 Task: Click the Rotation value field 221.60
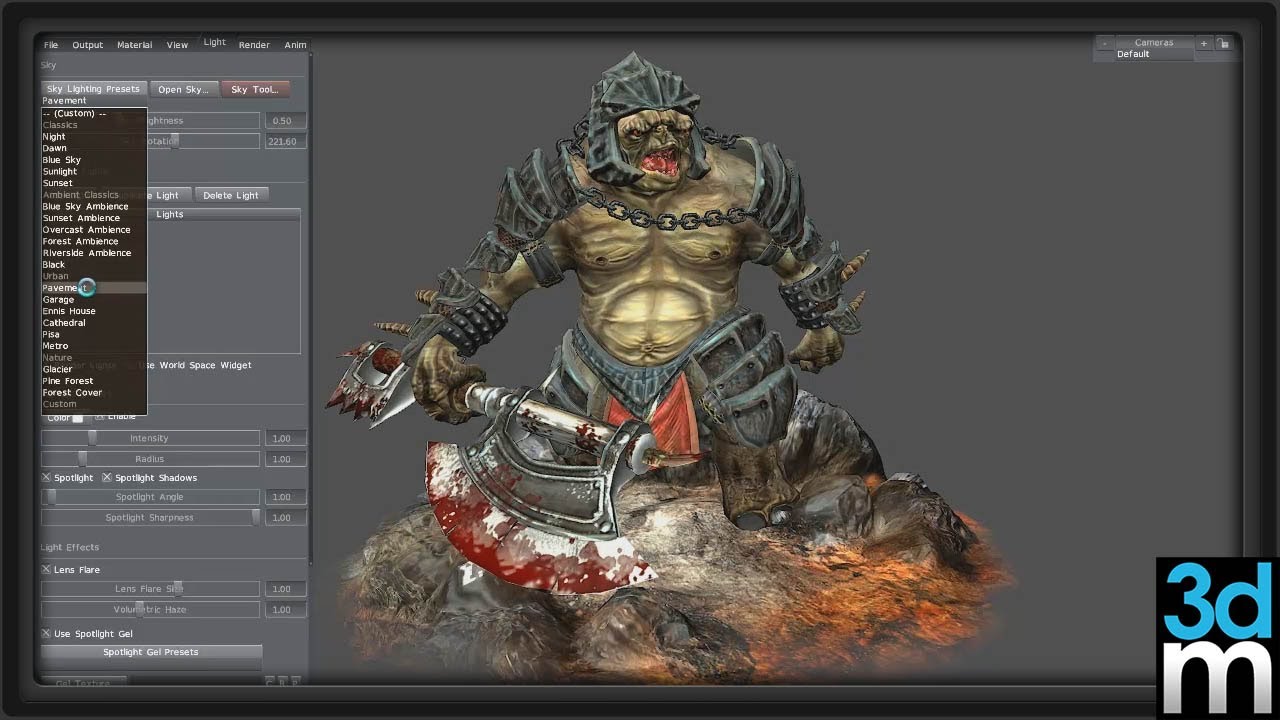[284, 142]
